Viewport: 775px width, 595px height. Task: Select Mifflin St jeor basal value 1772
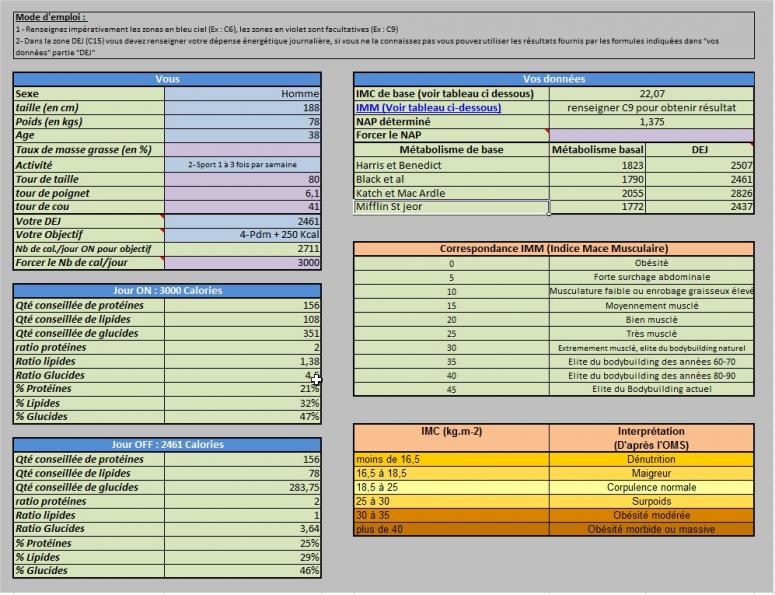coord(597,207)
